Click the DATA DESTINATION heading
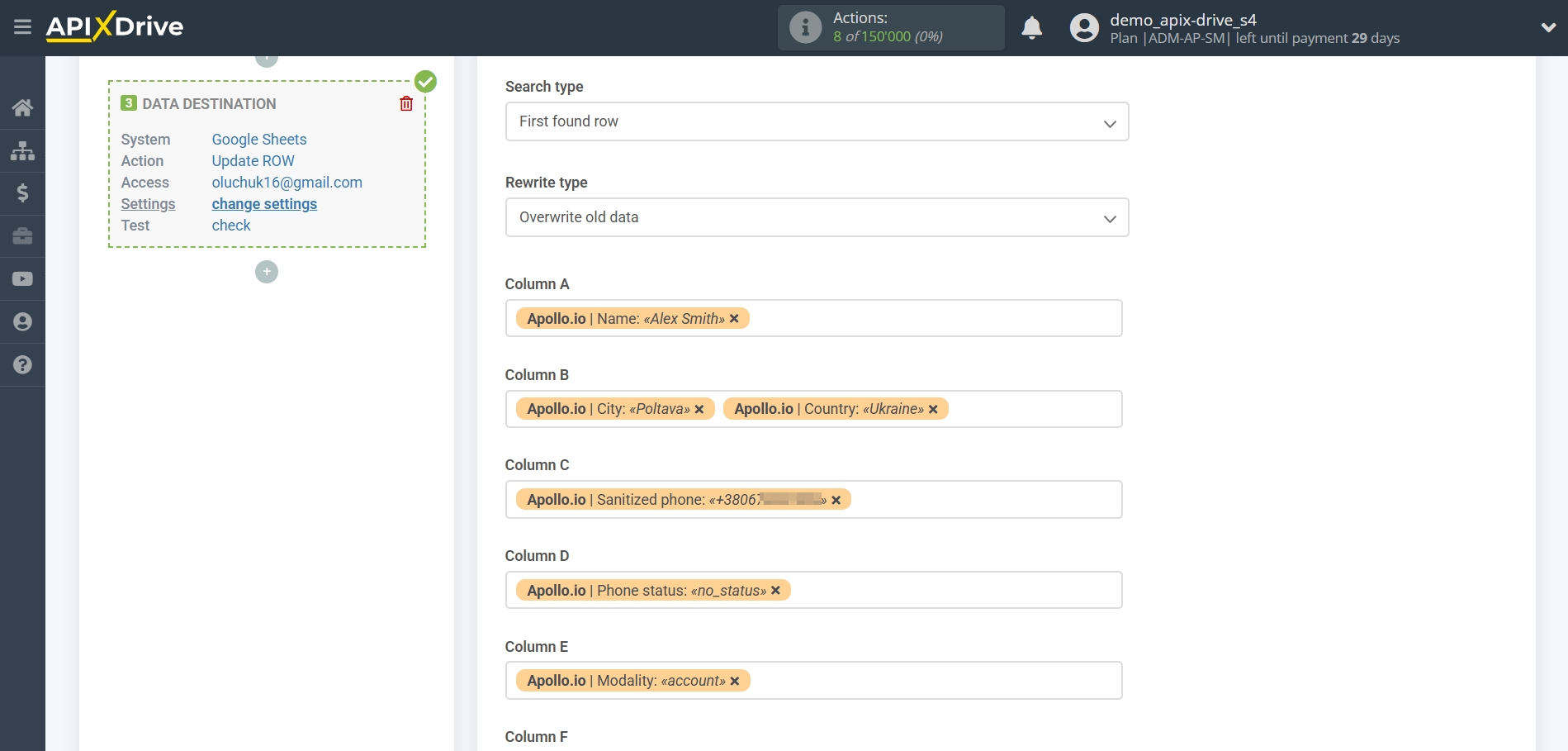Viewport: 1568px width, 751px height. tap(209, 104)
